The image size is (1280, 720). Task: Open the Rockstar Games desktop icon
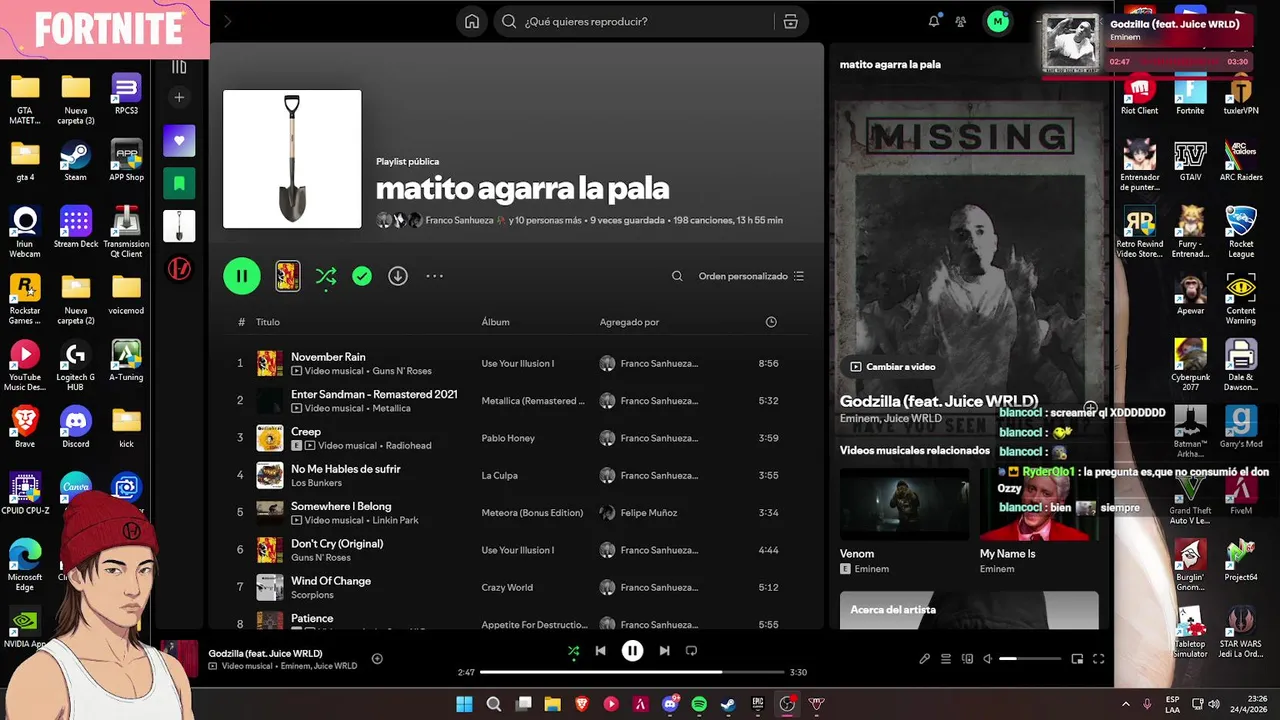(x=25, y=299)
